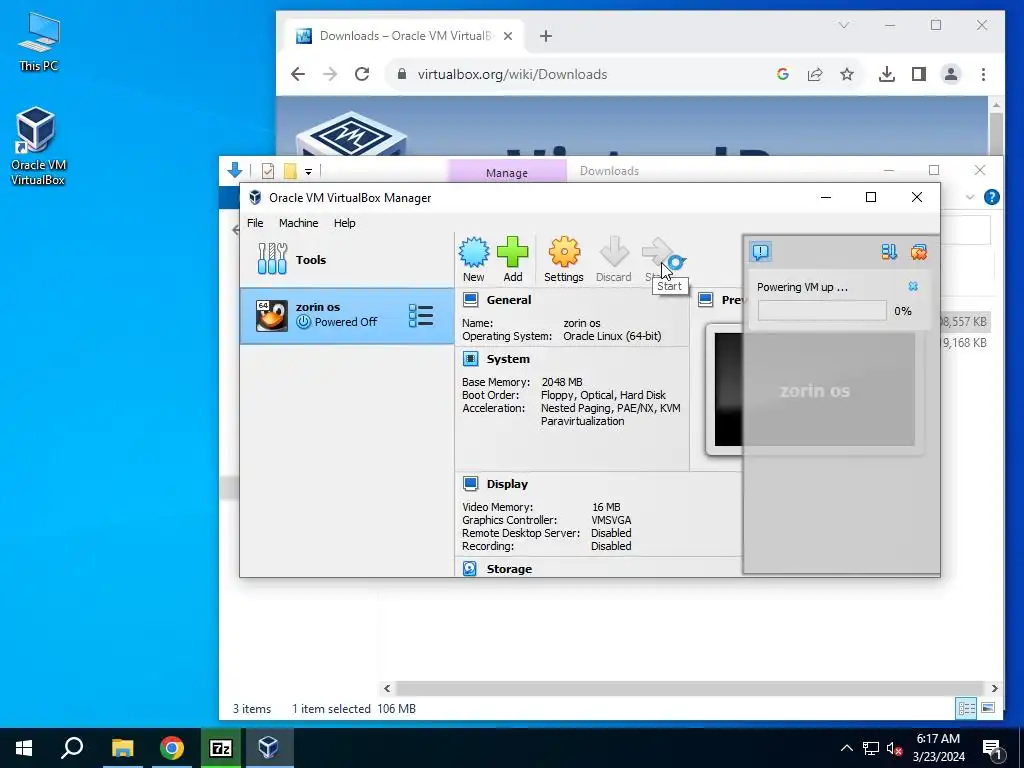Open the Windows action center notifications icon
This screenshot has width=1024, height=768.
point(991,748)
